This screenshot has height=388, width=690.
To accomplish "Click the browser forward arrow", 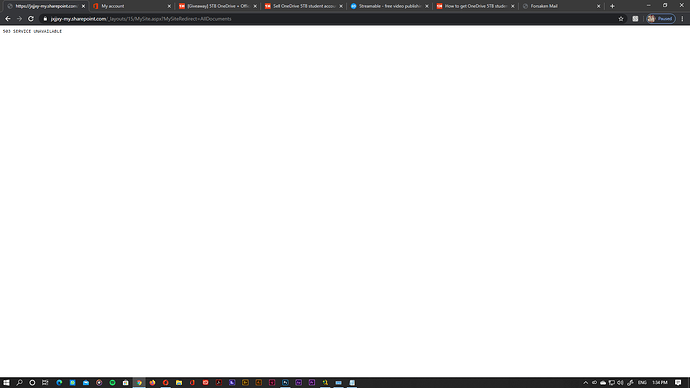I will (19, 19).
